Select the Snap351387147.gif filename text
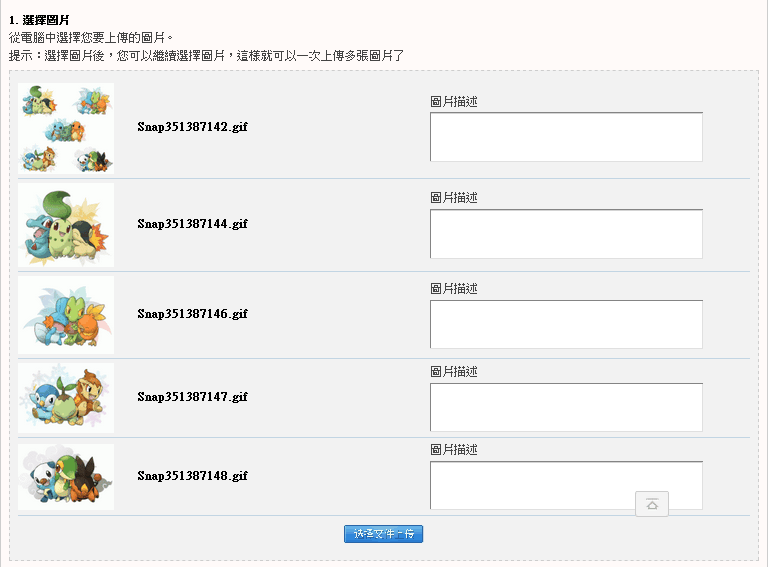 (192, 397)
